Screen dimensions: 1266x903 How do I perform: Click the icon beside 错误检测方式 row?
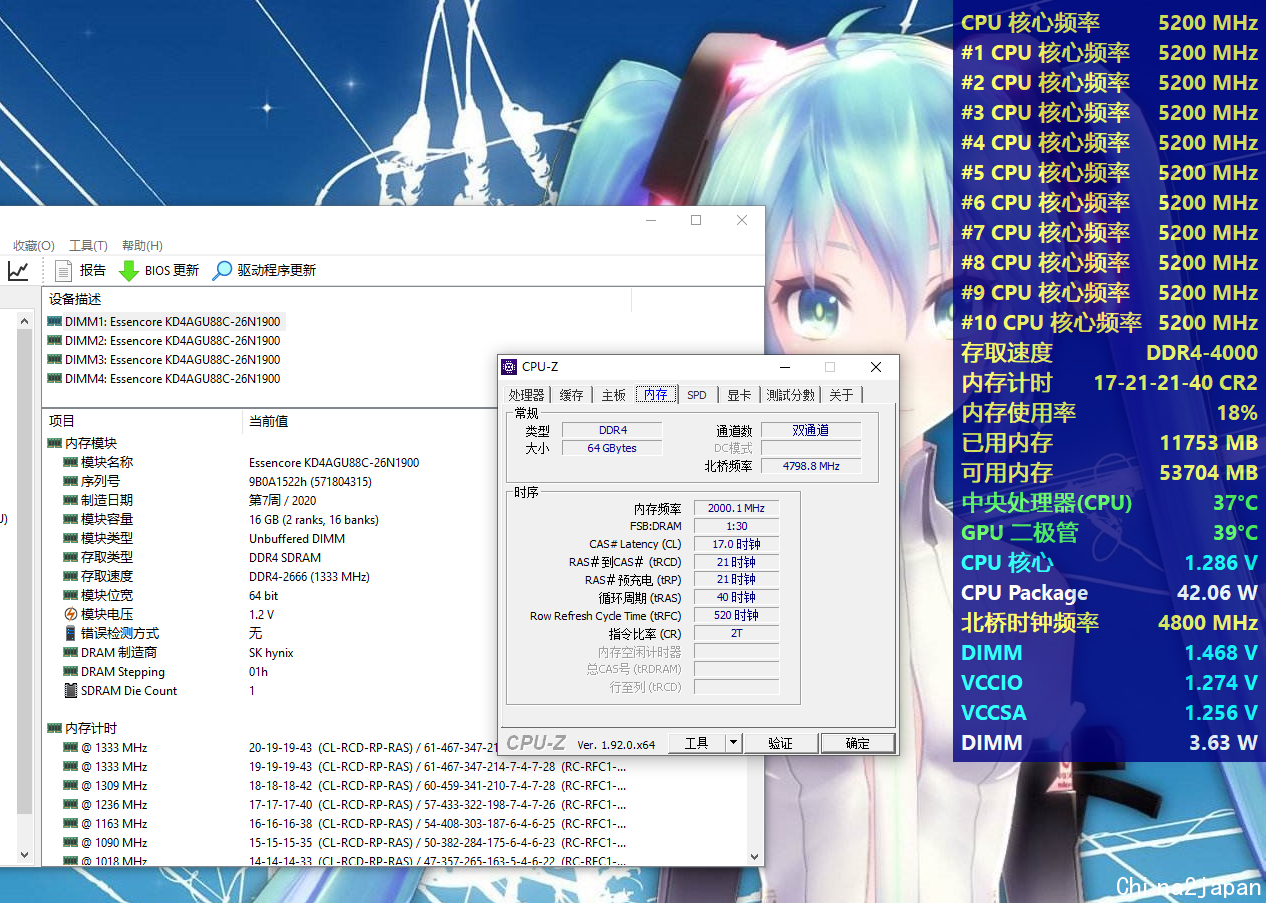(x=70, y=633)
